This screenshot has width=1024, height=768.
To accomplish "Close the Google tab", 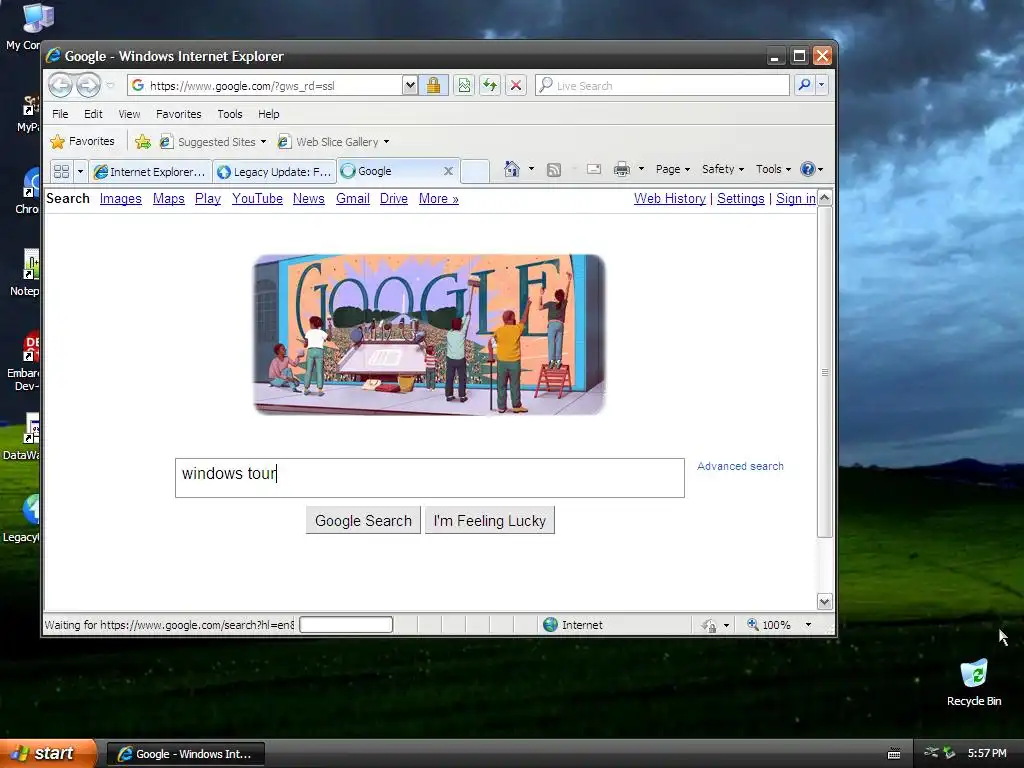I will tap(448, 171).
